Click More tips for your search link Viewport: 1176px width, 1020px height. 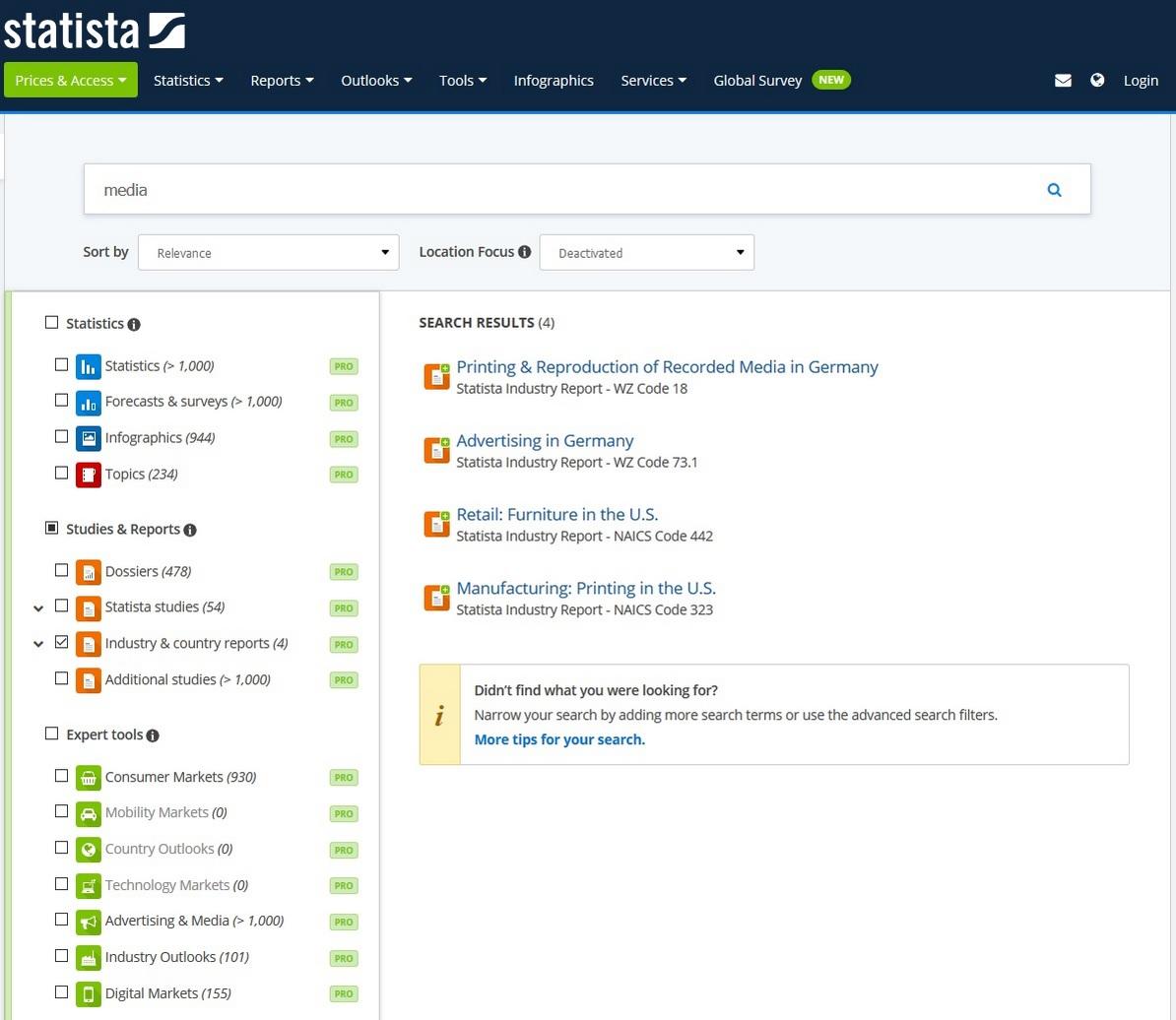(x=559, y=739)
